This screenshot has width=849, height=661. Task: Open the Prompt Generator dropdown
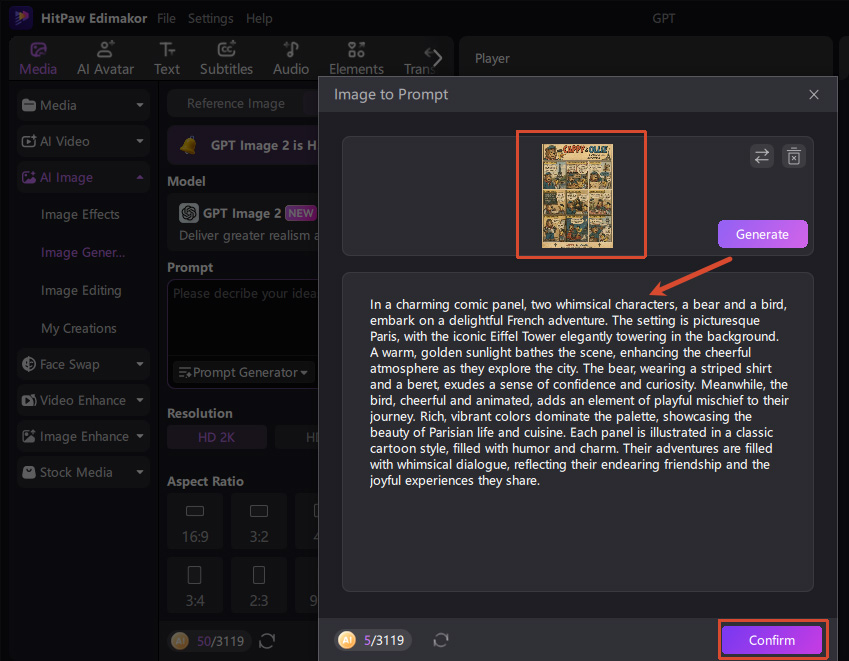click(x=244, y=372)
